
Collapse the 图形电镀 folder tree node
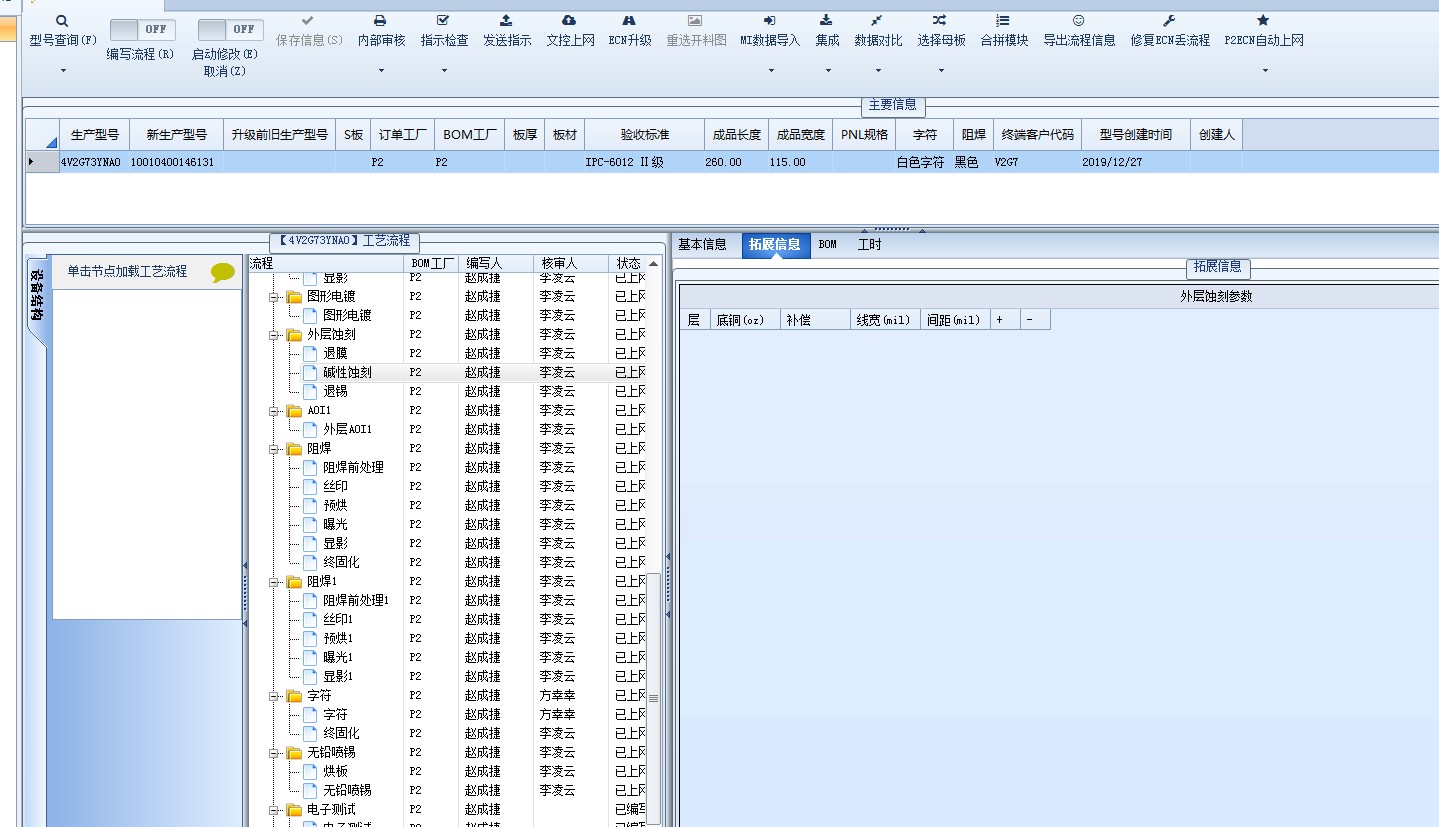[x=273, y=297]
